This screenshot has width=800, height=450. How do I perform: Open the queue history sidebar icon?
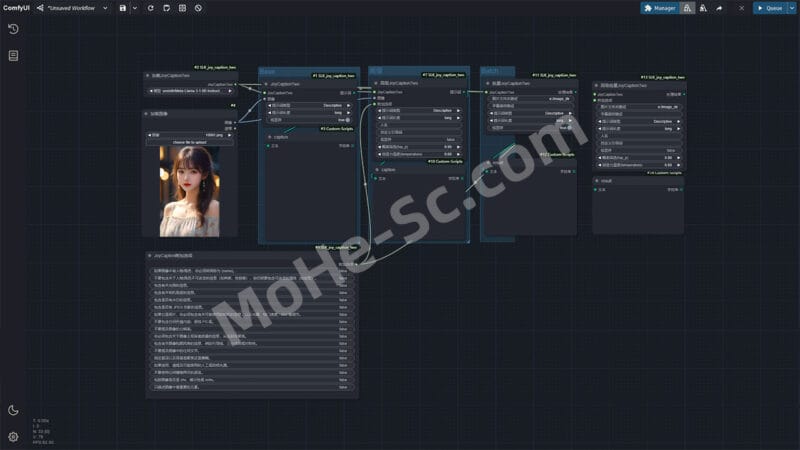[13, 29]
